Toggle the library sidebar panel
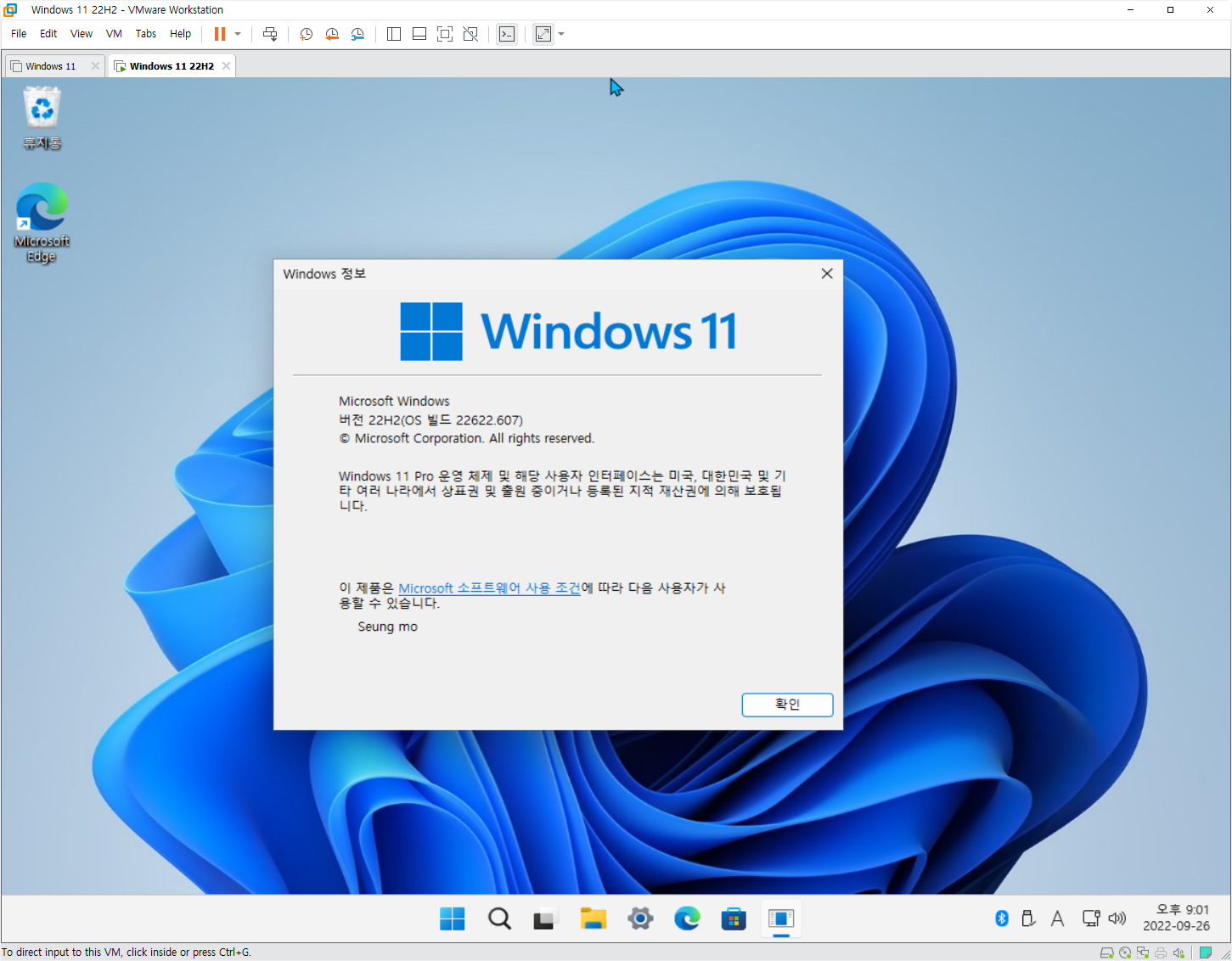This screenshot has height=961, width=1232. click(394, 34)
